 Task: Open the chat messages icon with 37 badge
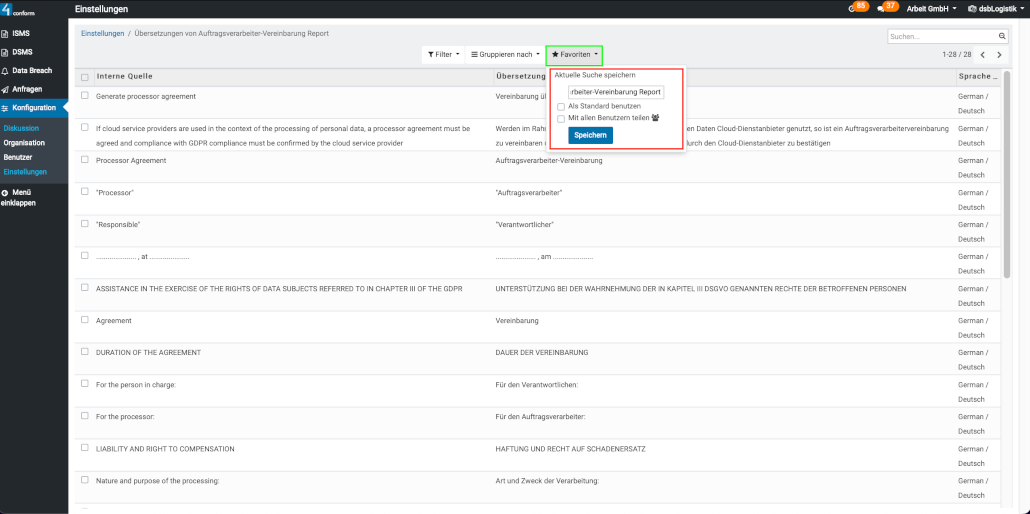point(881,9)
